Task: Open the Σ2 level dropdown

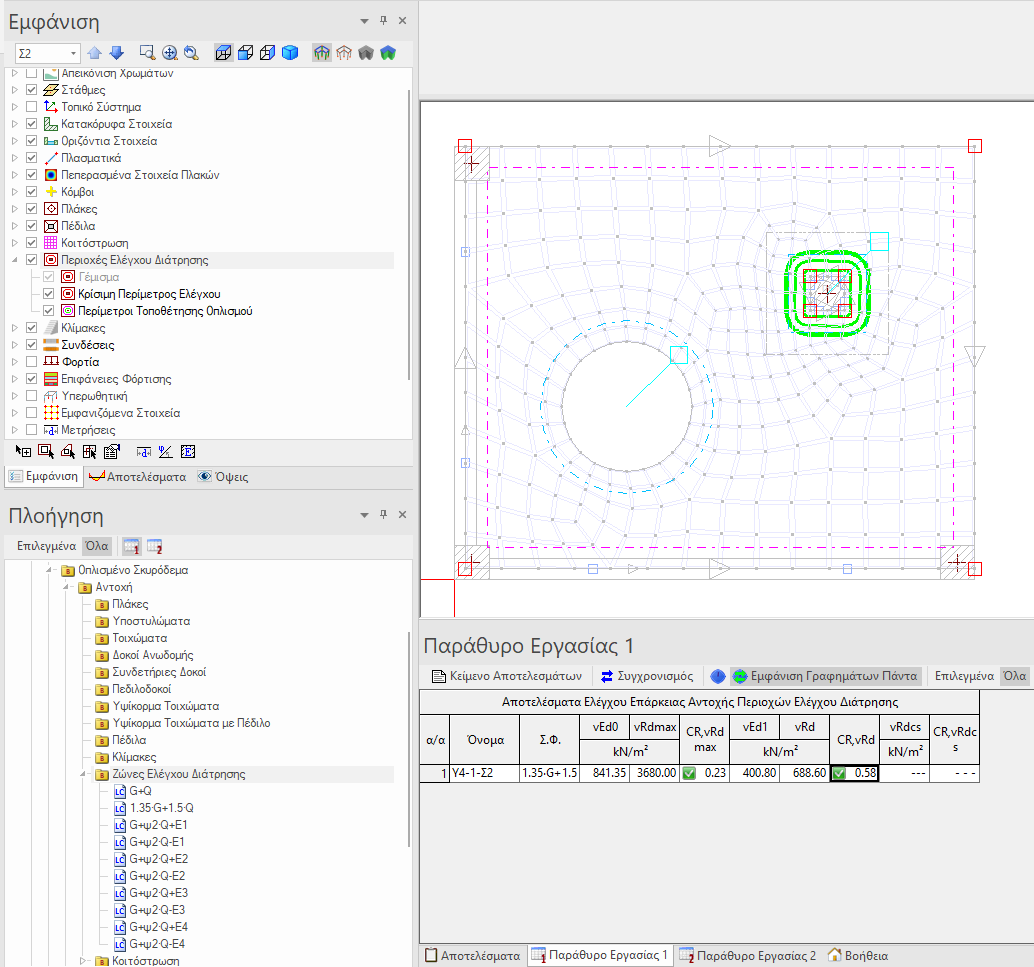Action: pos(74,53)
